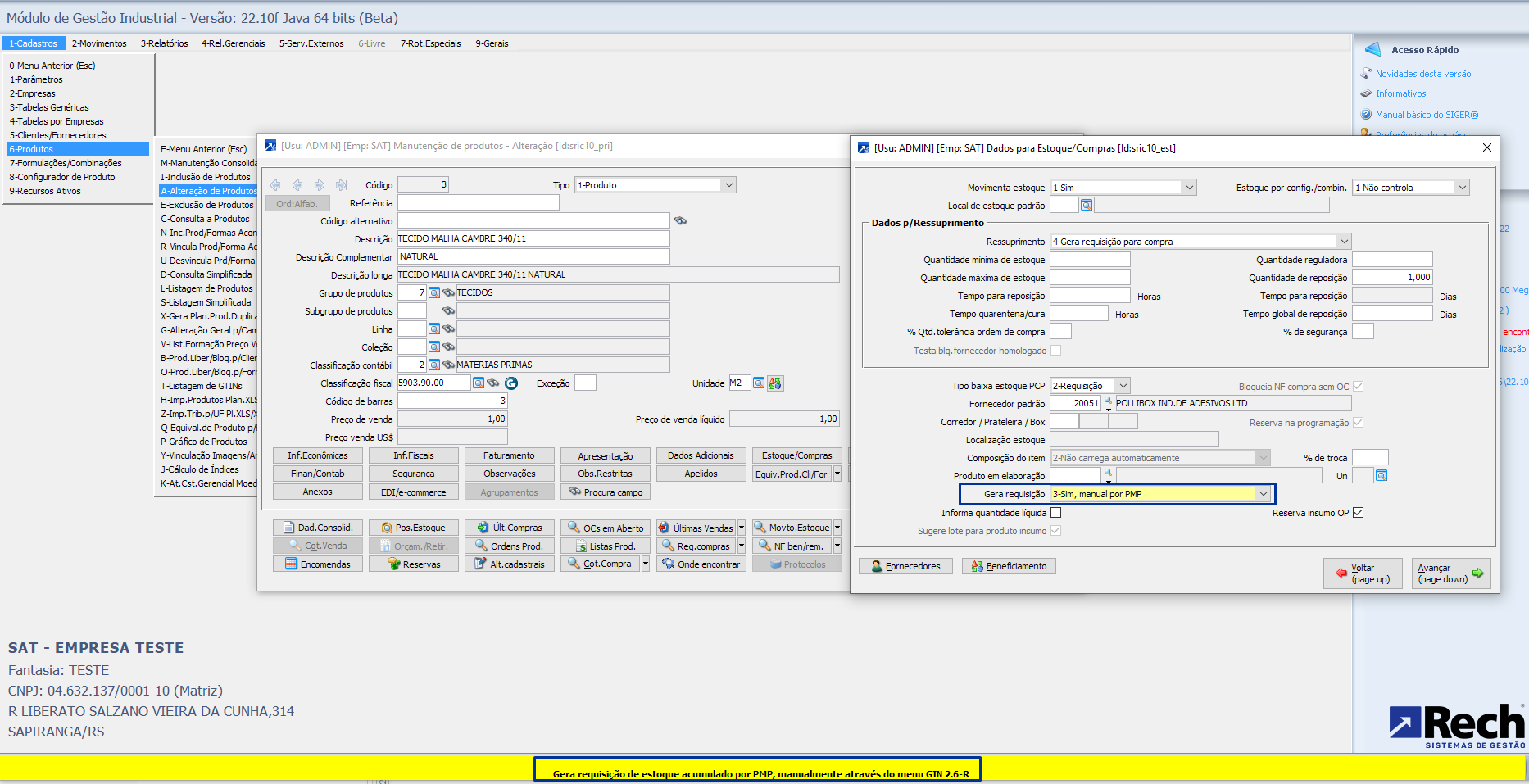
Task: Open the 2-Movimentos menu
Action: 99,43
